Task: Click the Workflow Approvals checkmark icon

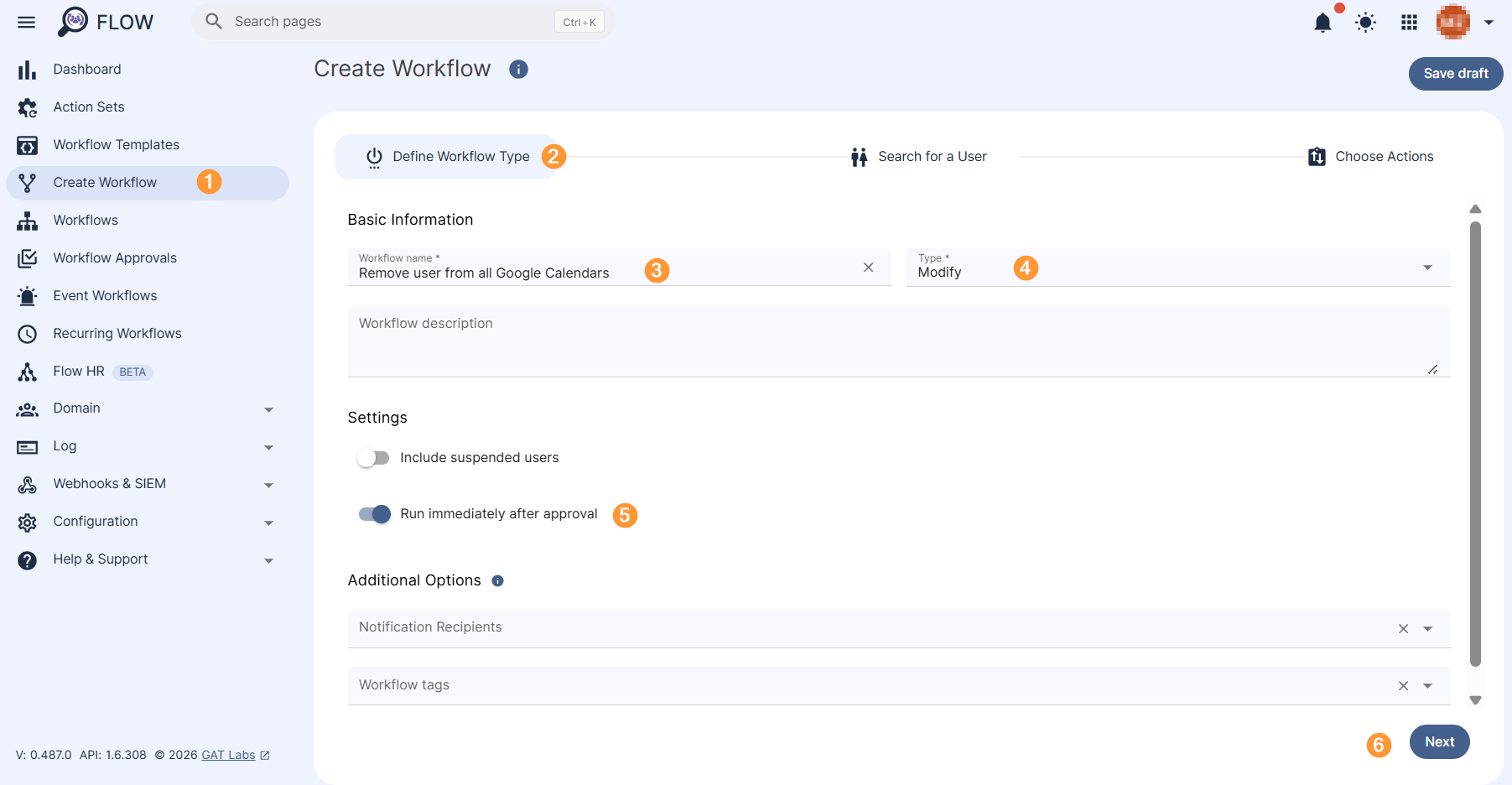Action: click(28, 258)
